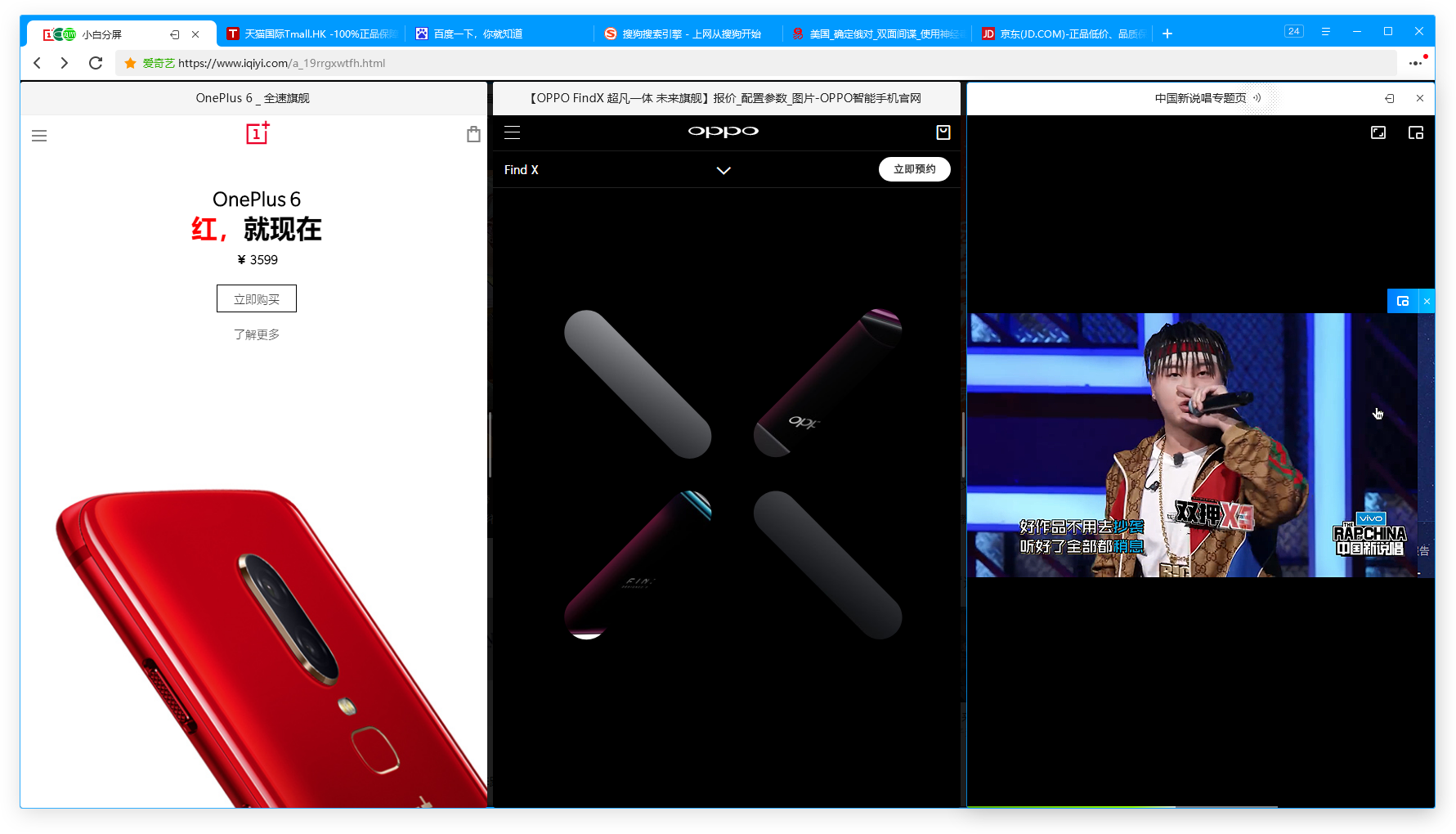Switch to the 美团 tab
1456x834 pixels.
pos(876,34)
